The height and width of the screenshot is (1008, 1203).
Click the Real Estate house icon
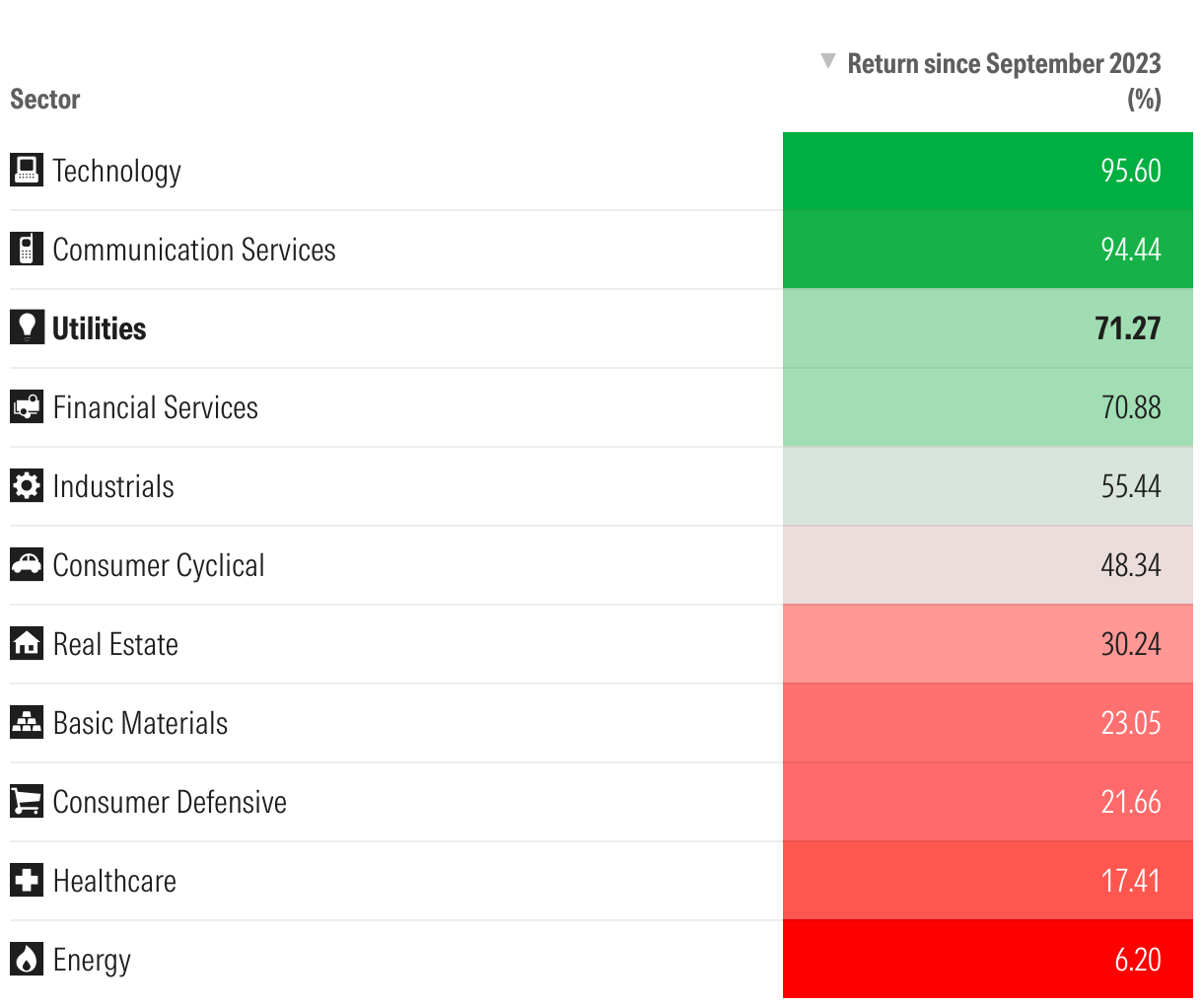pyautogui.click(x=27, y=644)
